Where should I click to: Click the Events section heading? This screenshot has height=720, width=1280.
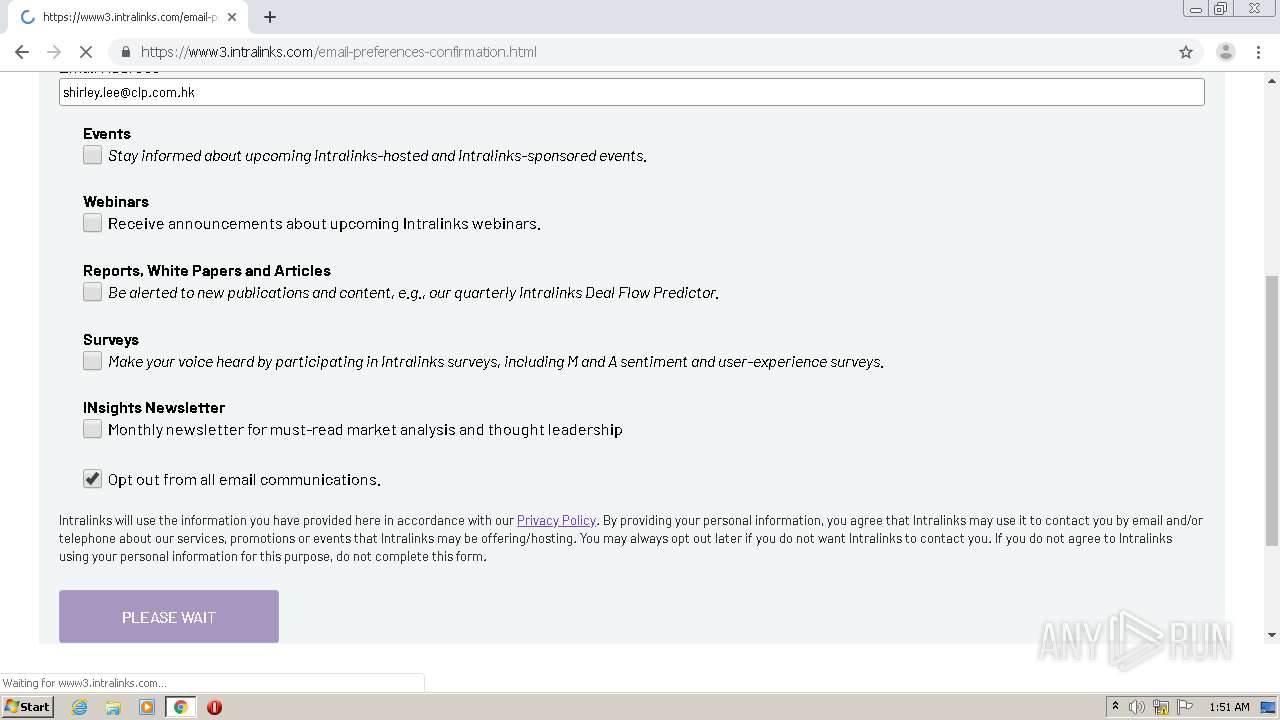(x=107, y=133)
